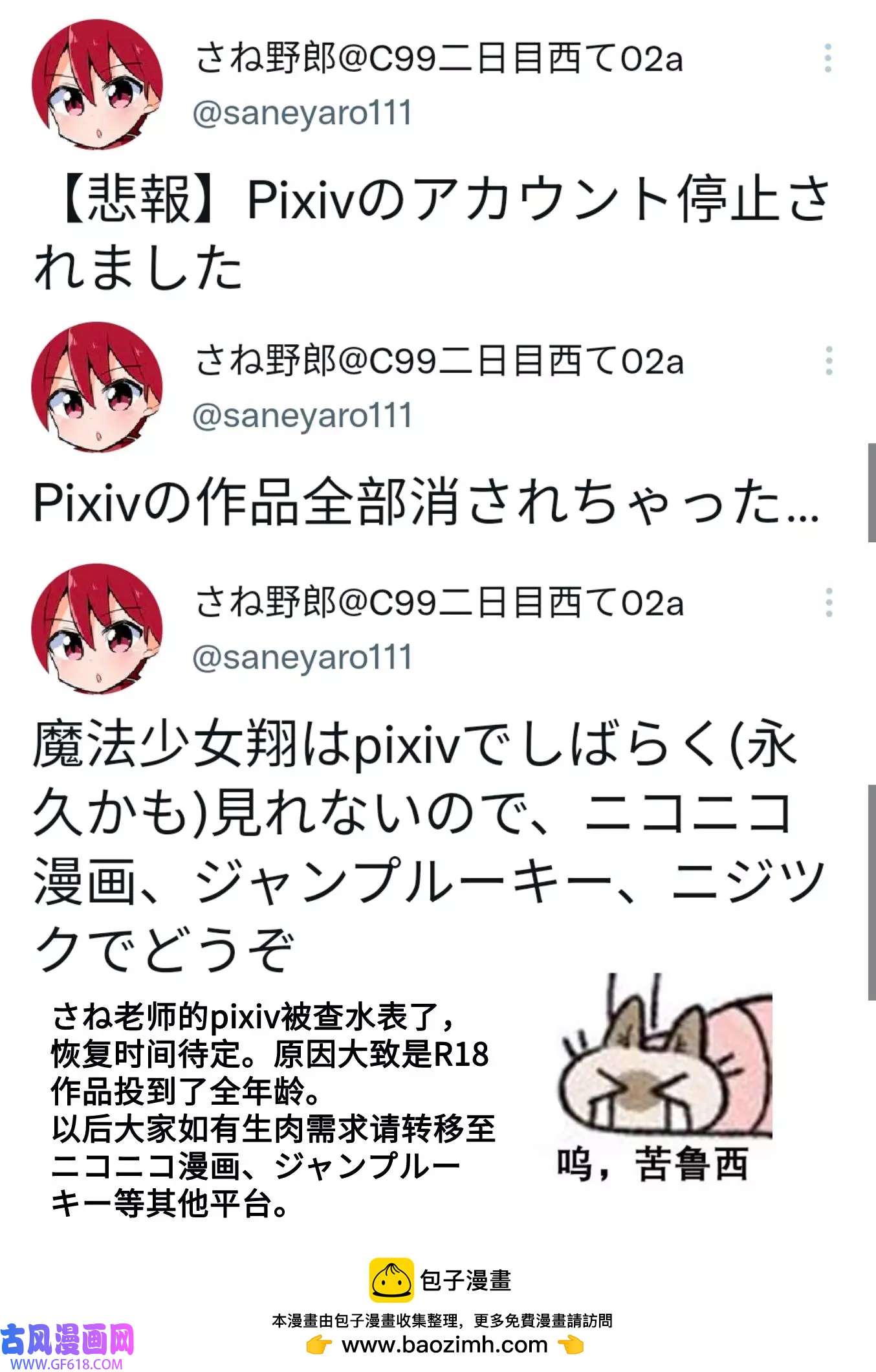Open the third tweet's three-dot menu
The image size is (876, 1372).
828,603
